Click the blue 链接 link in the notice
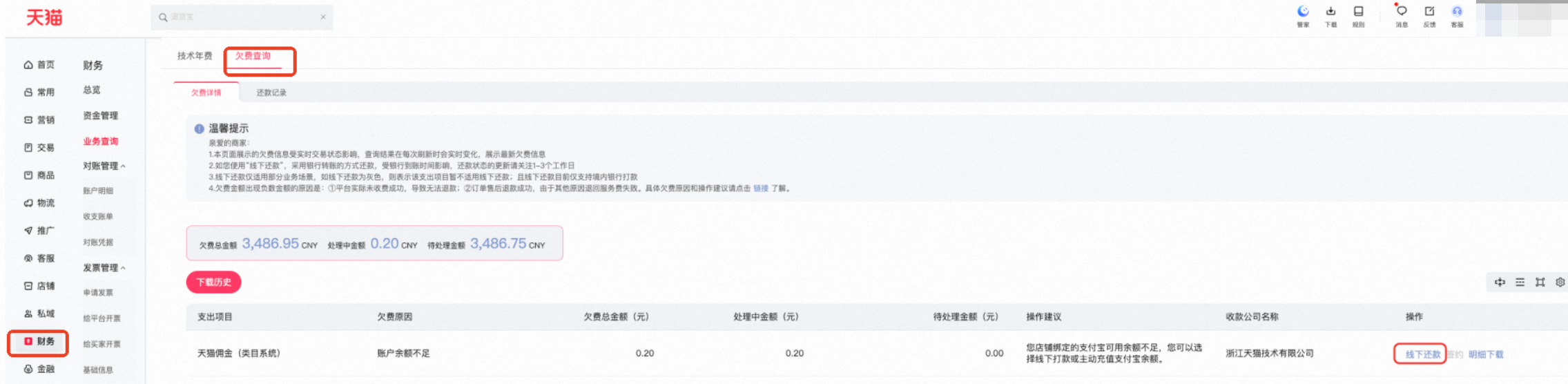The image size is (1568, 384). pyautogui.click(x=760, y=189)
